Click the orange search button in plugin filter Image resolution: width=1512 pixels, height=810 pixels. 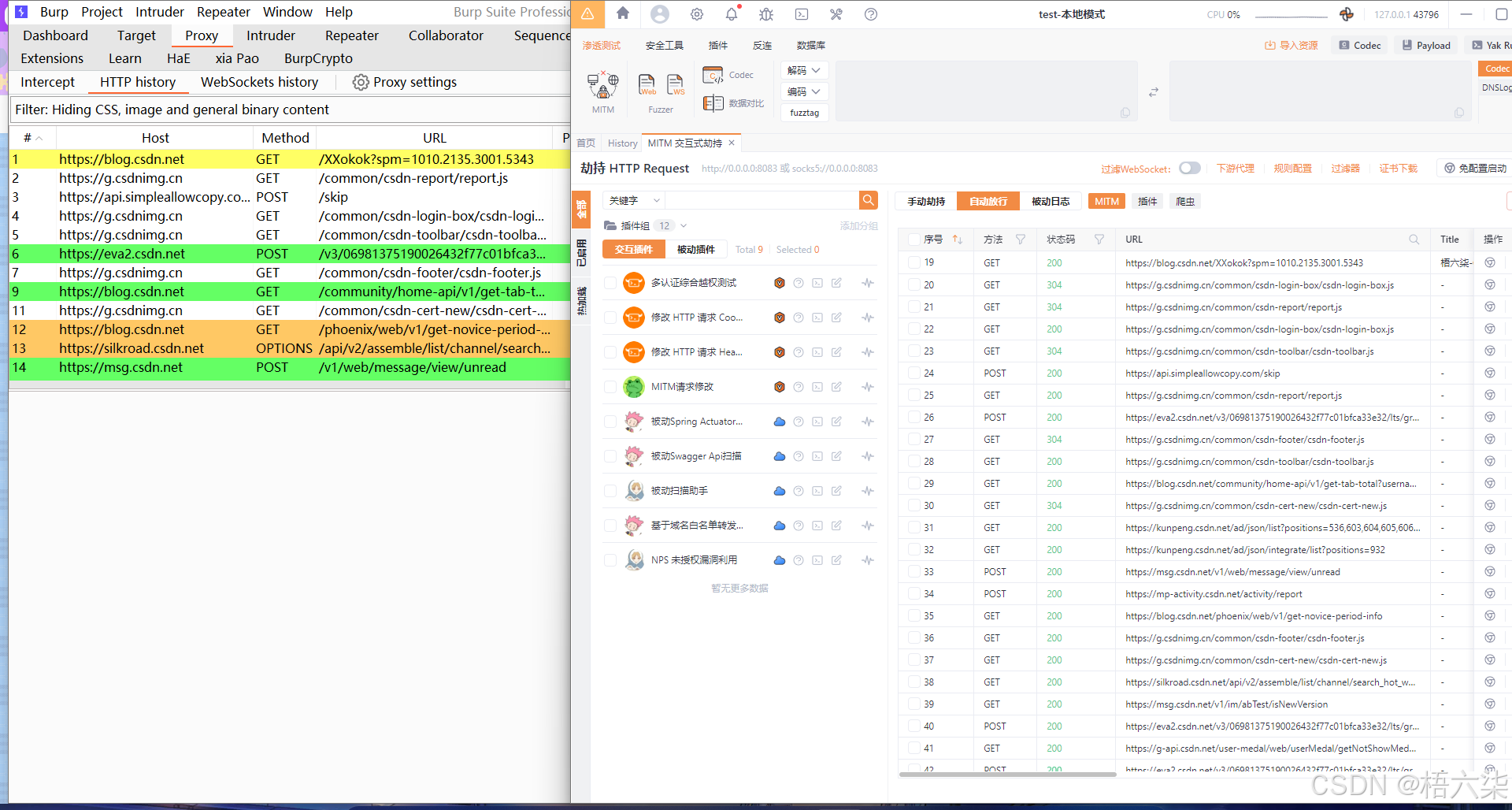point(869,200)
